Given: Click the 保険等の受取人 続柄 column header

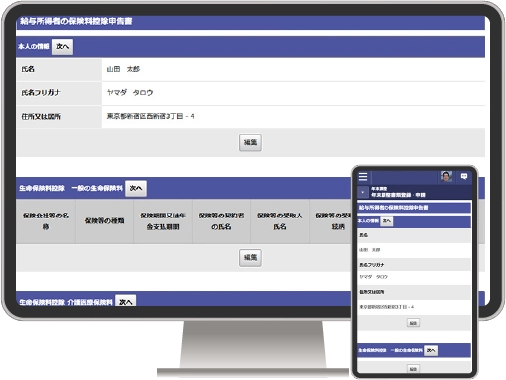Looking at the screenshot, I should click(332, 221).
